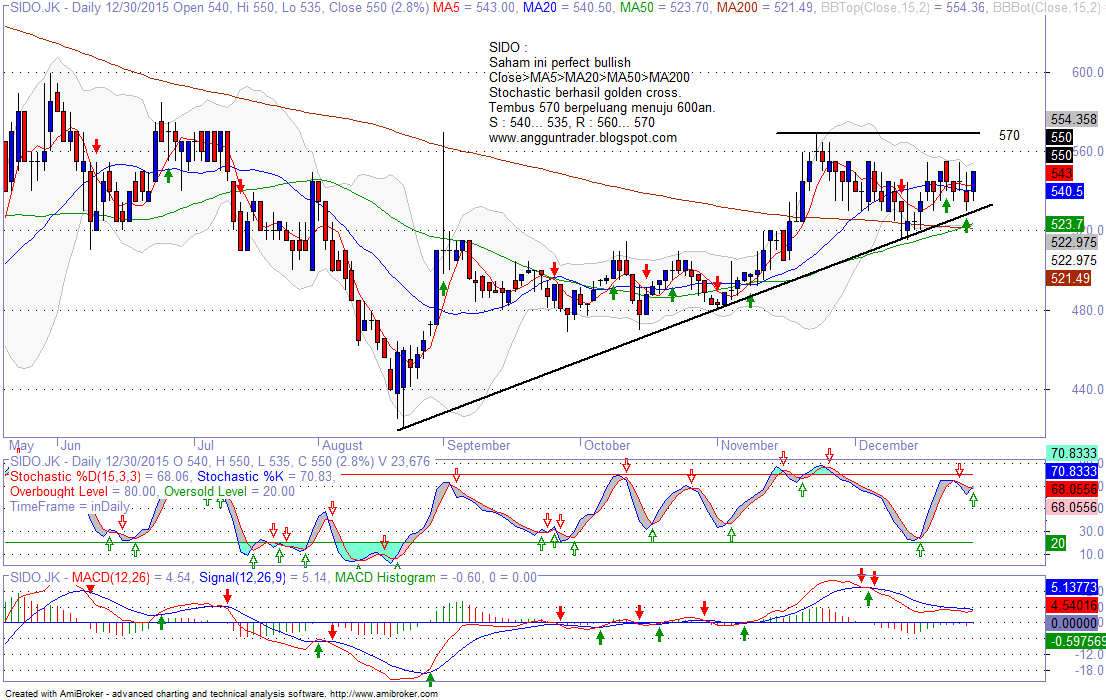Click the "BBBot(Close,15,2)" legend text
1106x700 pixels.
point(1046,8)
